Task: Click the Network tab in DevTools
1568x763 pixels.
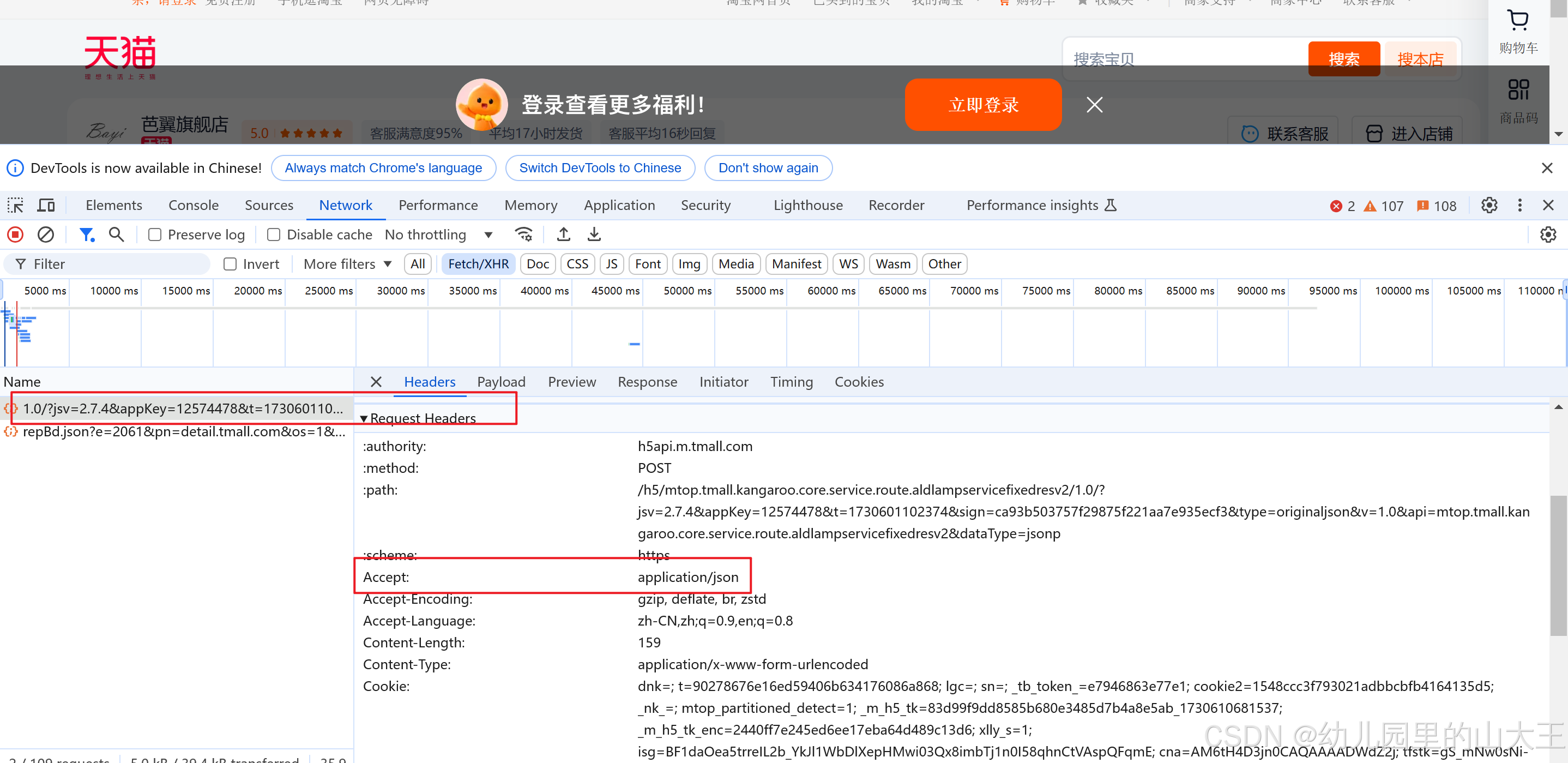Action: pyautogui.click(x=345, y=205)
